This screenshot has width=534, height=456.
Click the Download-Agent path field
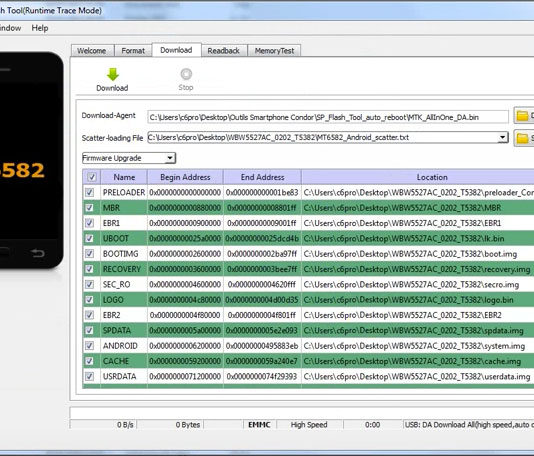pyautogui.click(x=328, y=117)
